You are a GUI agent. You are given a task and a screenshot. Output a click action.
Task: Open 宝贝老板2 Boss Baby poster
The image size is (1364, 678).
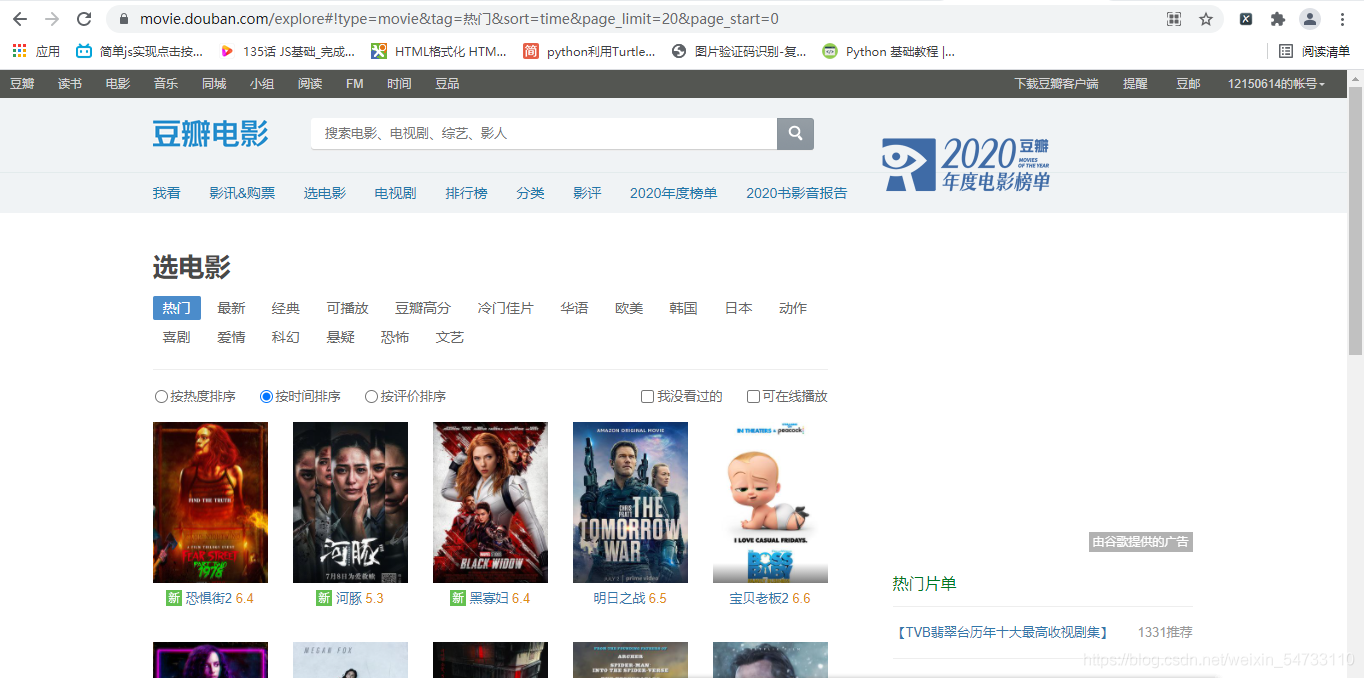click(770, 502)
